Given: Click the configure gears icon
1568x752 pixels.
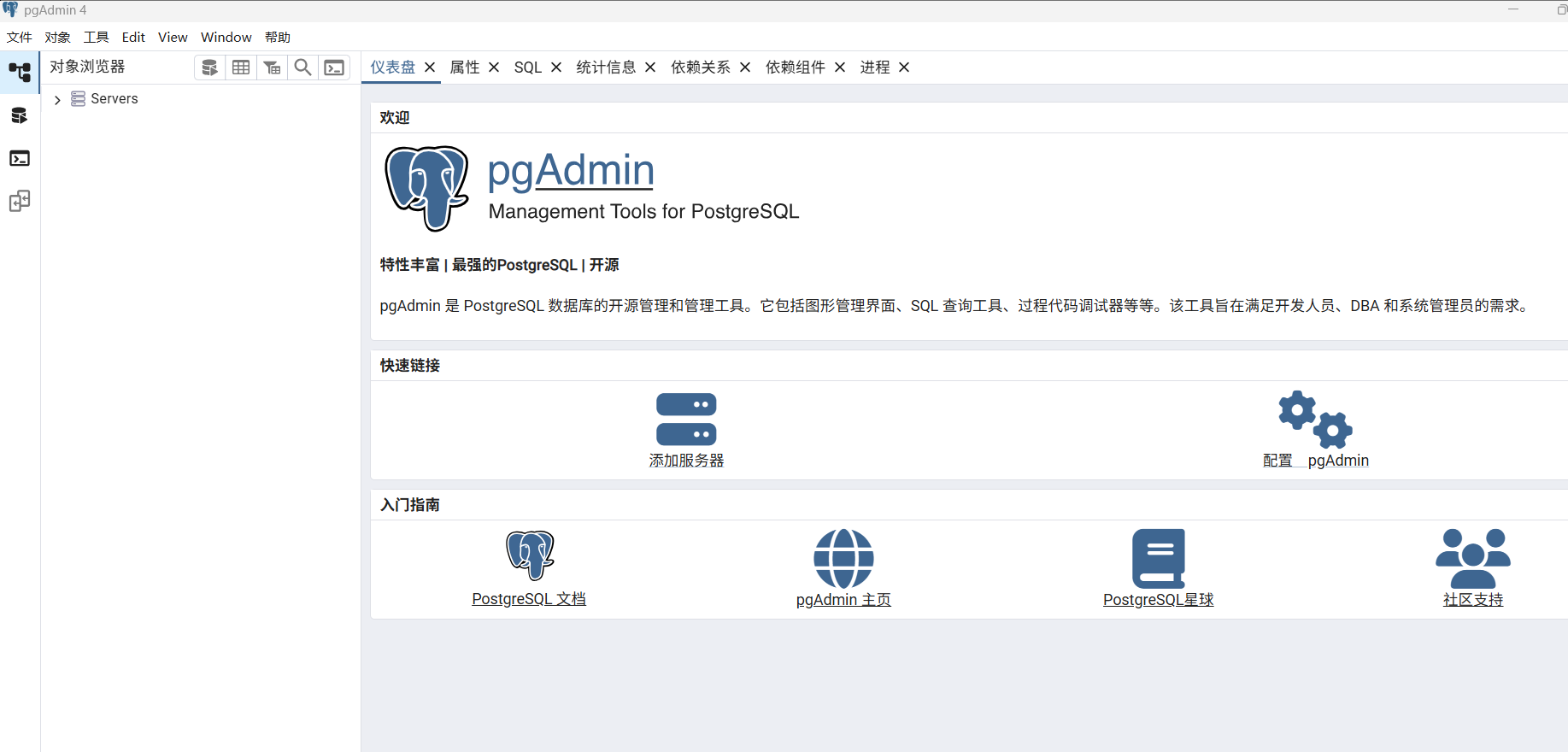Looking at the screenshot, I should click(x=1315, y=419).
